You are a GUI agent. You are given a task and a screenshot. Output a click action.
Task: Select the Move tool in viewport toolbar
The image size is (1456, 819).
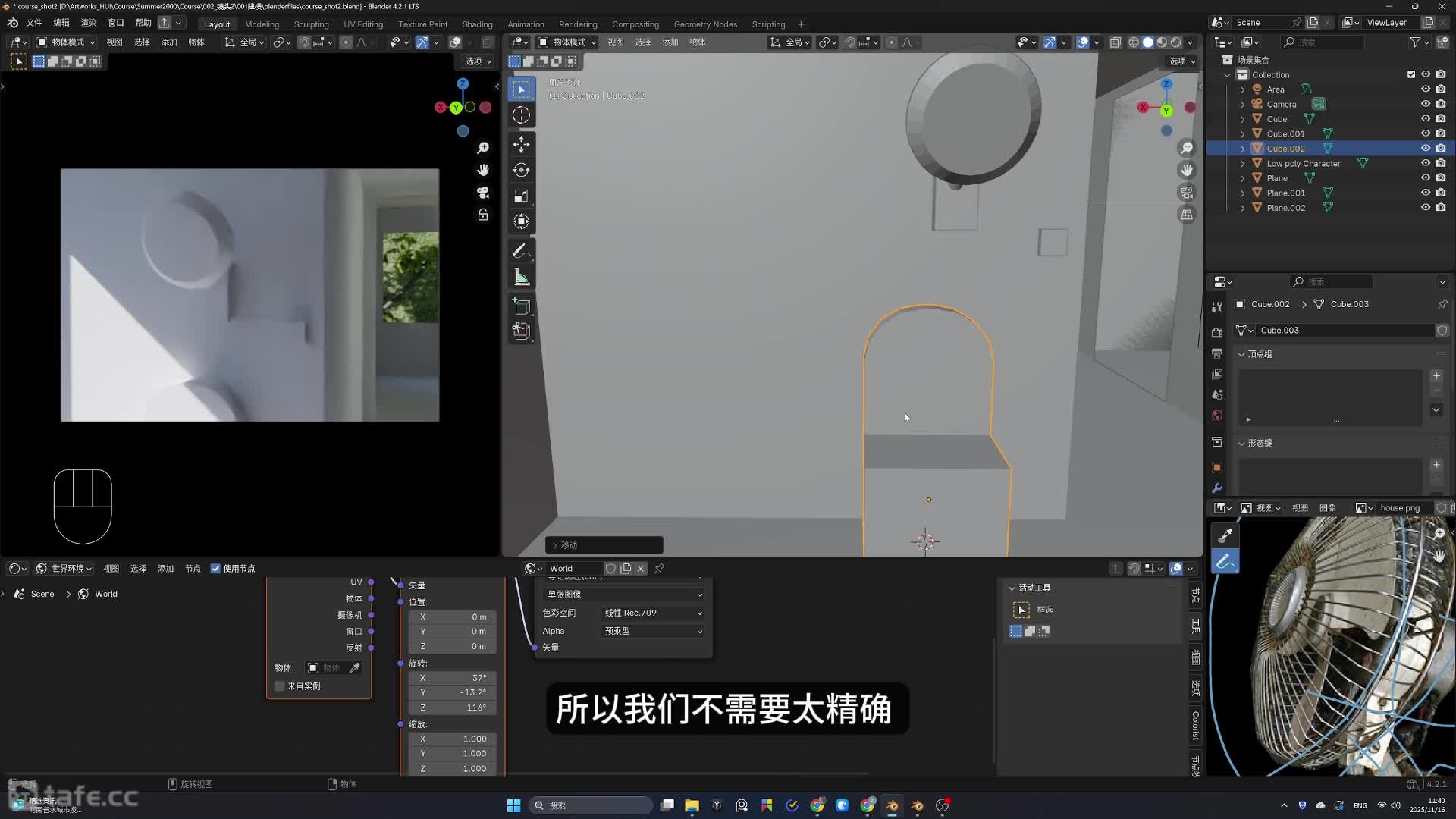point(521,144)
